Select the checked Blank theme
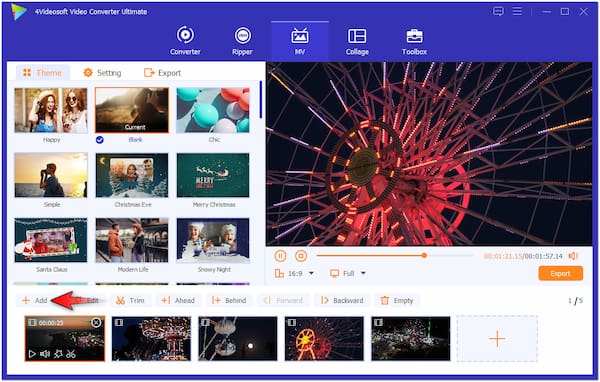The width and height of the screenshot is (600, 382). [132, 110]
